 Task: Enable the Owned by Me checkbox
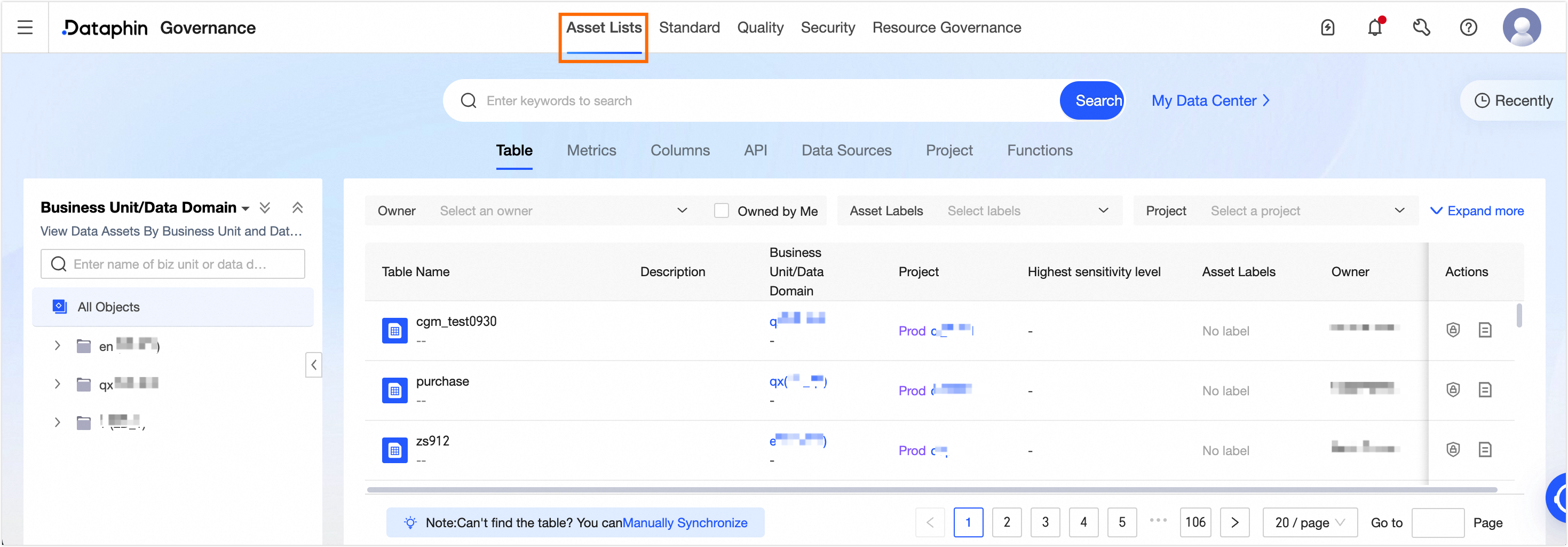point(722,211)
